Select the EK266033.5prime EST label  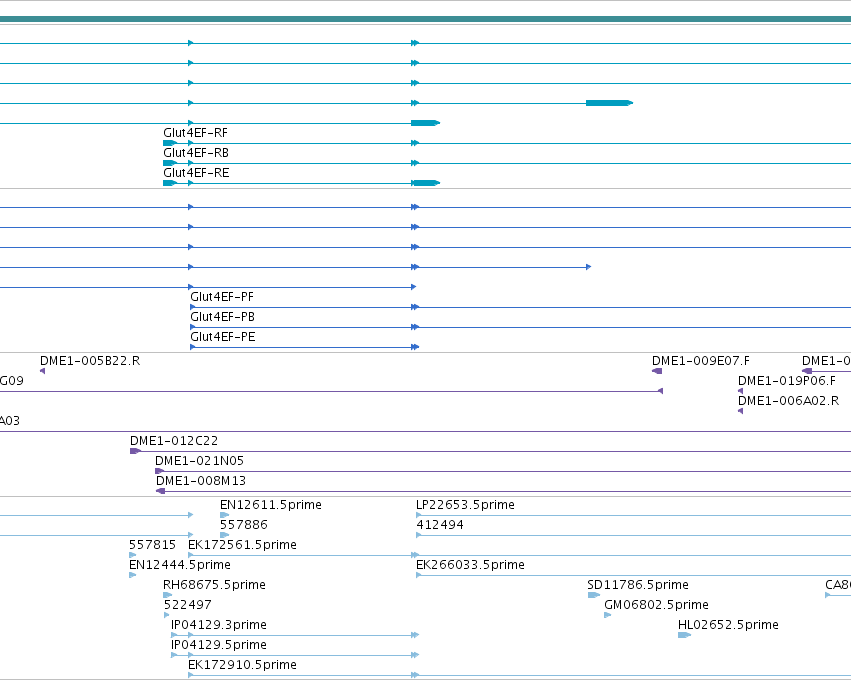(x=470, y=565)
